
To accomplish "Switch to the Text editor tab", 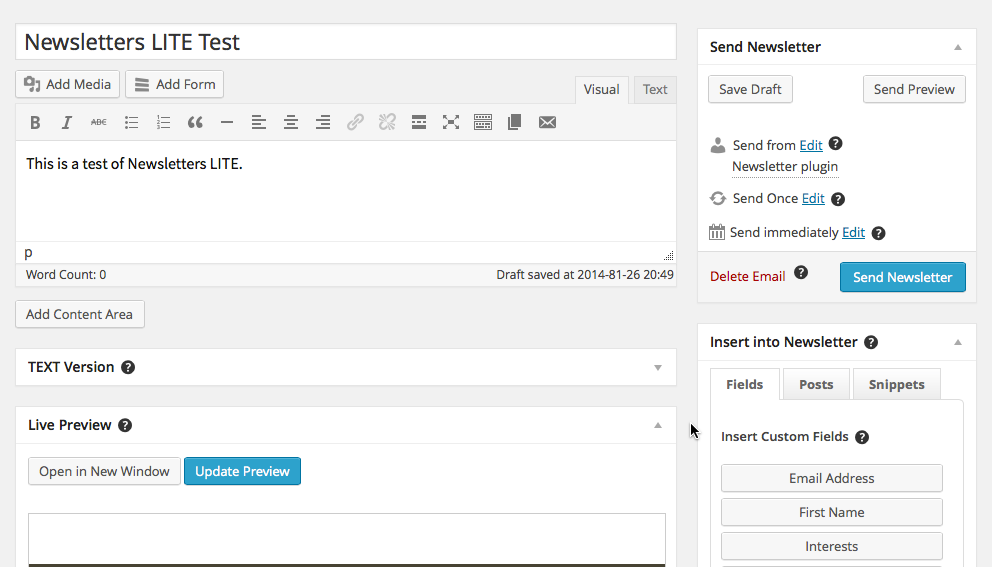I will point(655,90).
